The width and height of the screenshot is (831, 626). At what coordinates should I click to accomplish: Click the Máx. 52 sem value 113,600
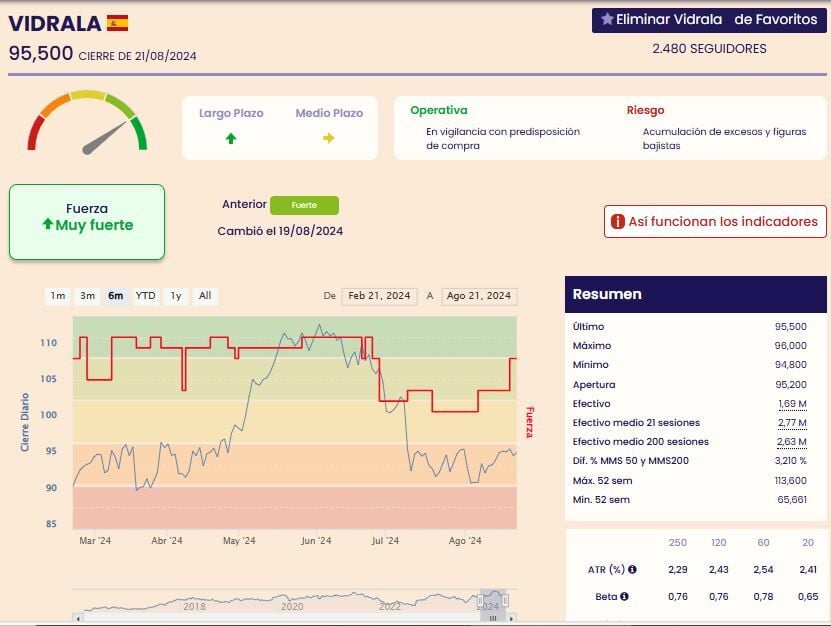[x=791, y=481]
